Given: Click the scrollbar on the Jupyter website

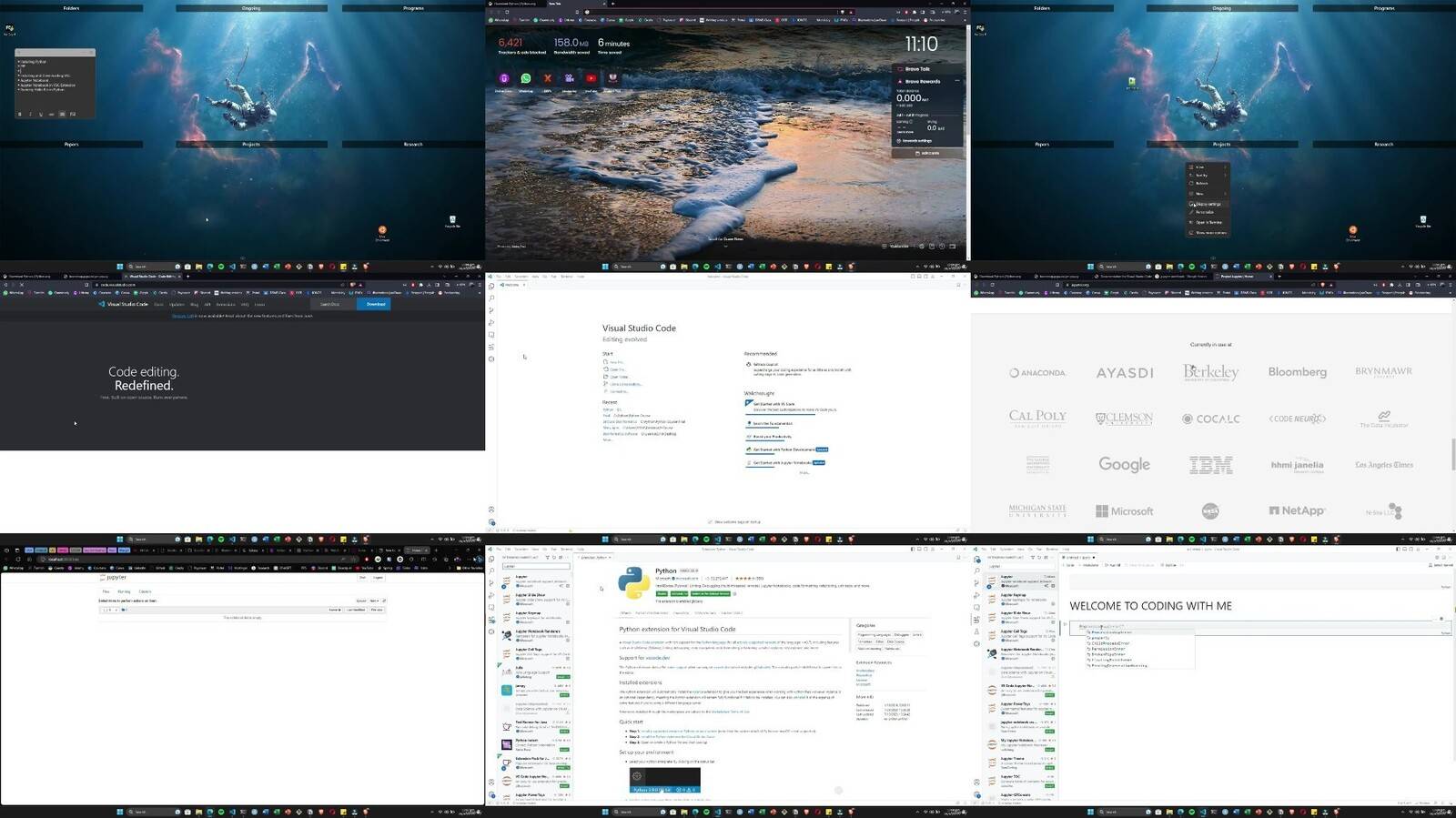Looking at the screenshot, I should click(x=1452, y=453).
